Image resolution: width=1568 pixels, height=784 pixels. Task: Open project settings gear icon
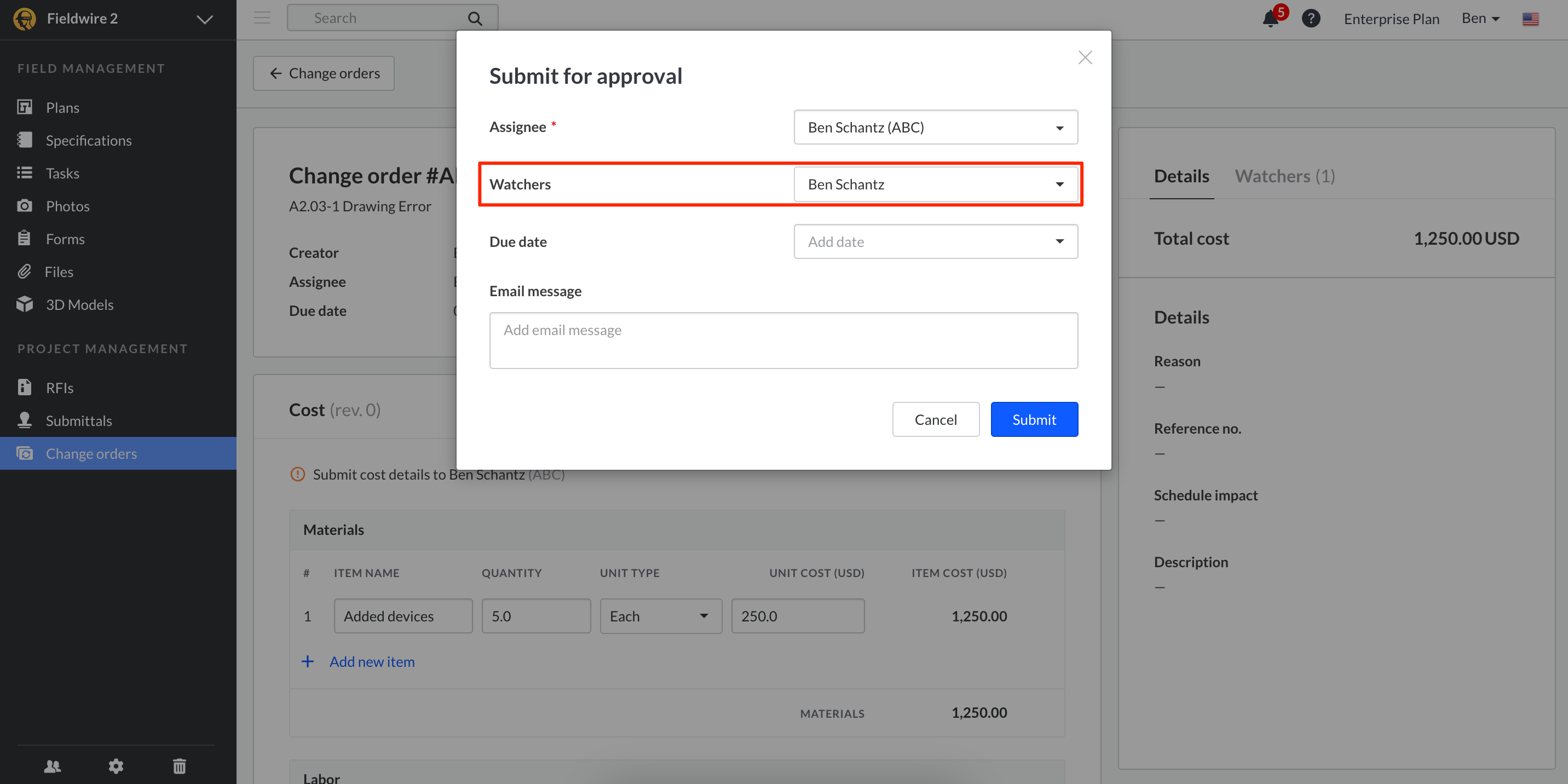click(116, 766)
